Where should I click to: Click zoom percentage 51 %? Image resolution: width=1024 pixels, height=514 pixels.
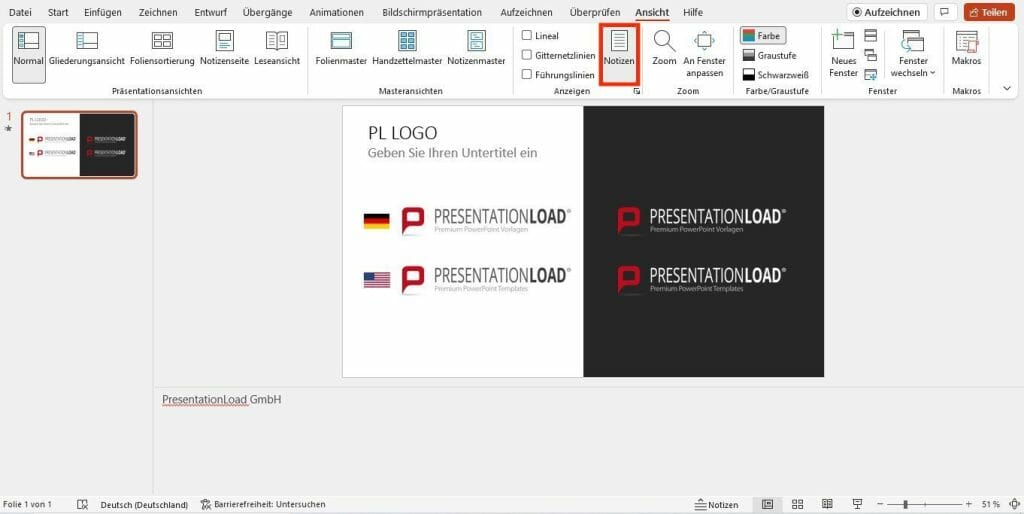coord(991,504)
